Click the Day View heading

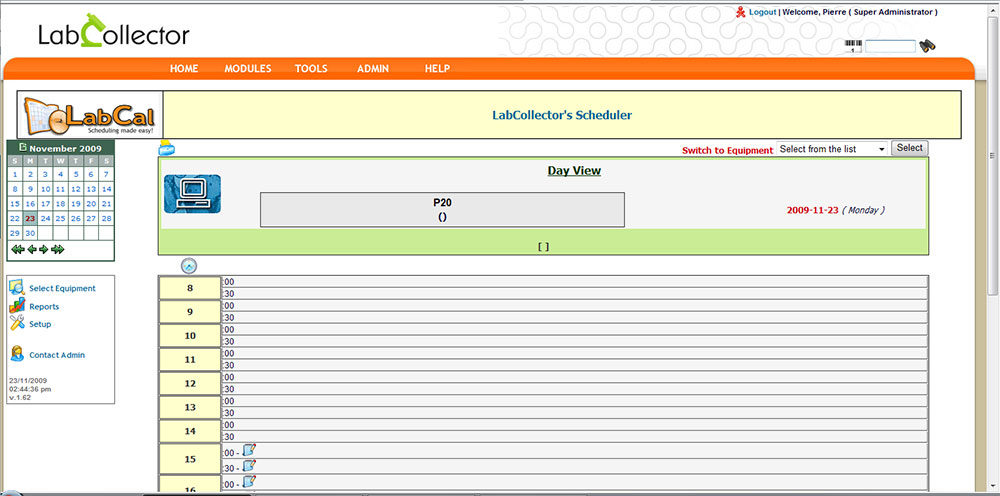pos(574,171)
